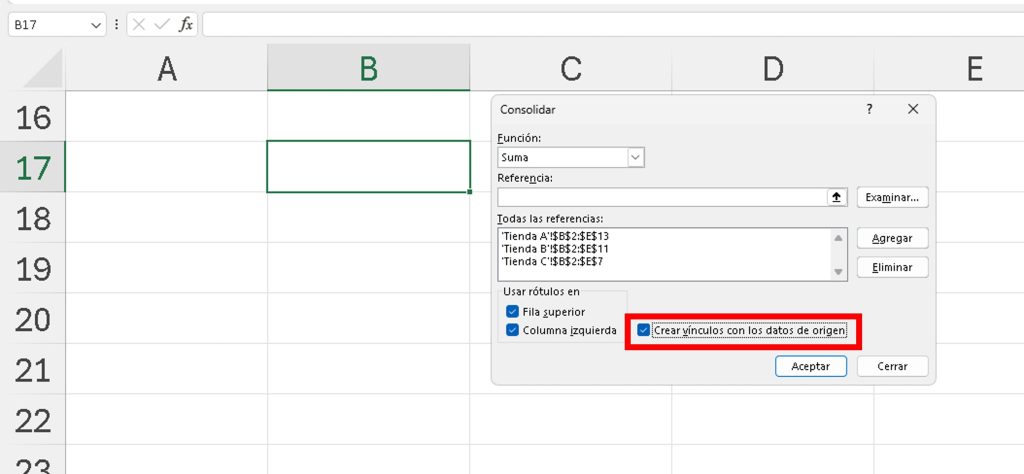Click the Eliminar button

click(x=892, y=268)
